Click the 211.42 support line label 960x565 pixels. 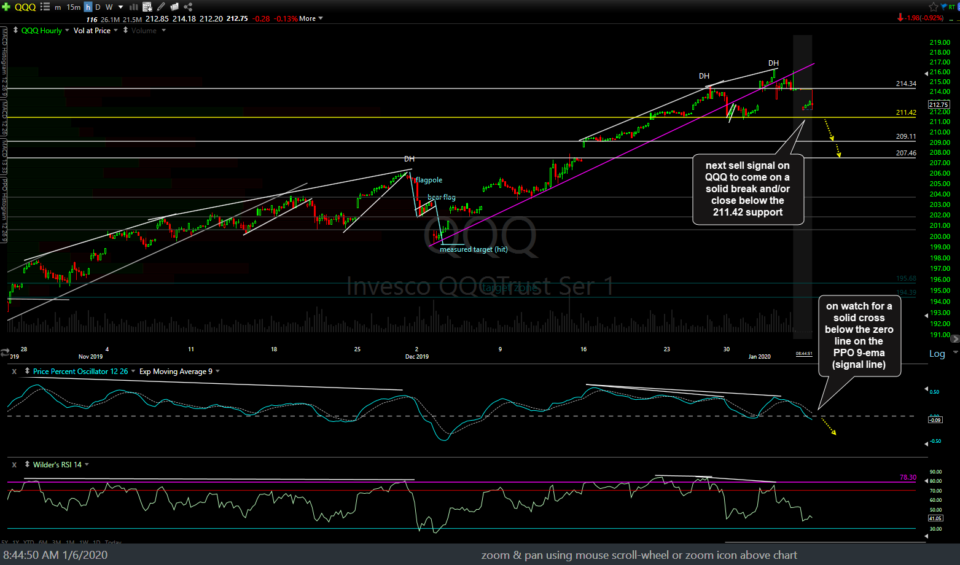pyautogui.click(x=906, y=113)
